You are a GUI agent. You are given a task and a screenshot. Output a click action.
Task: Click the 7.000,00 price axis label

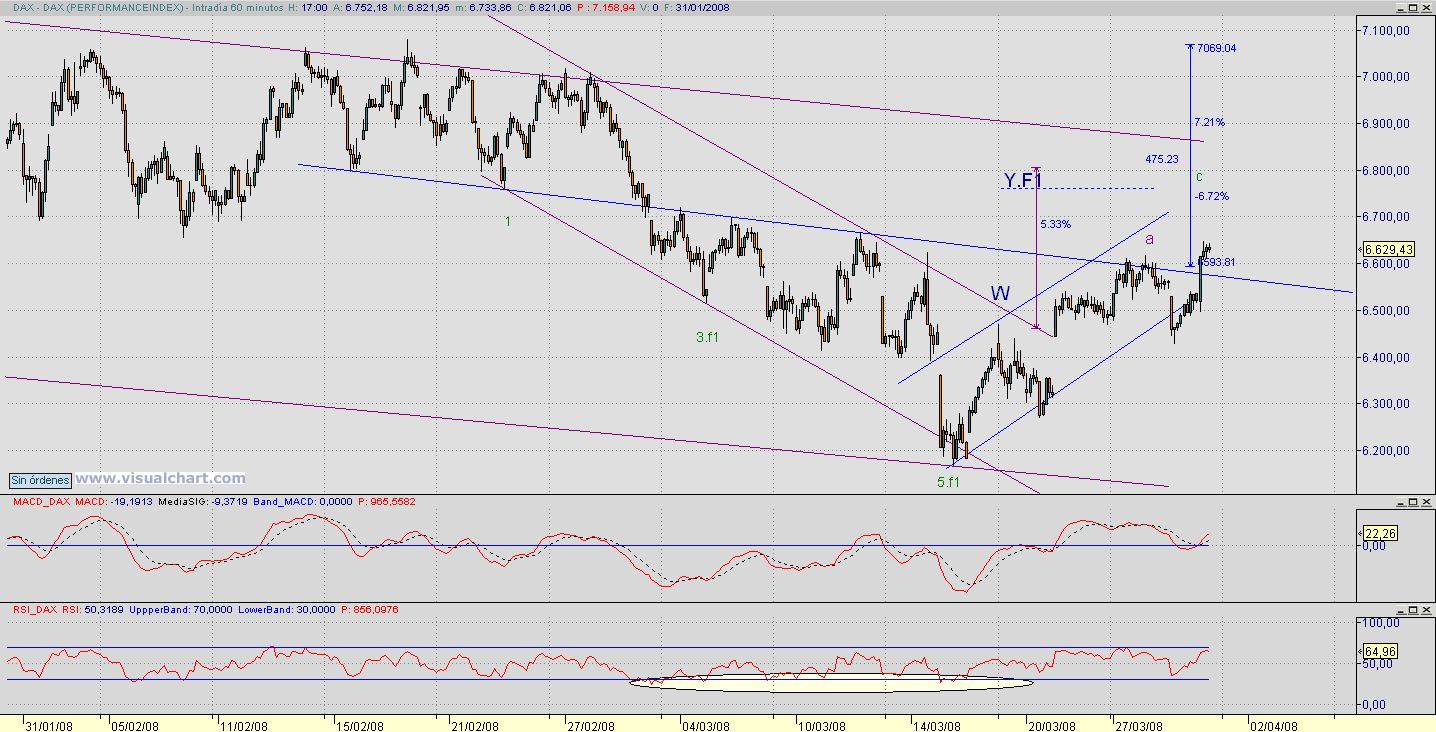[1385, 77]
